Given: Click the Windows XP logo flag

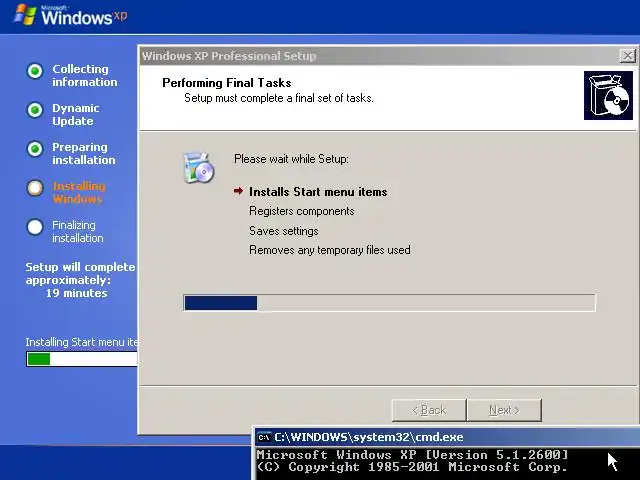Looking at the screenshot, I should [x=25, y=15].
